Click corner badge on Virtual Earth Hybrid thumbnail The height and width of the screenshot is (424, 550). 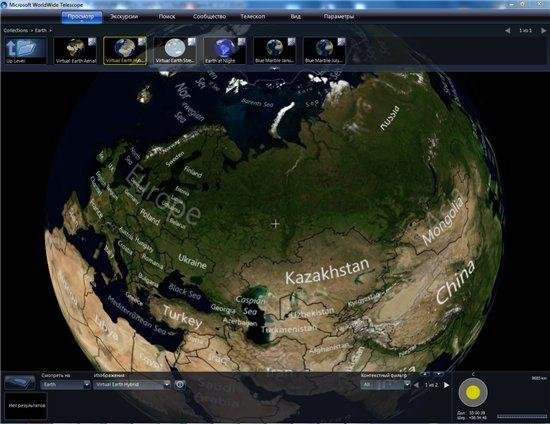pyautogui.click(x=142, y=42)
